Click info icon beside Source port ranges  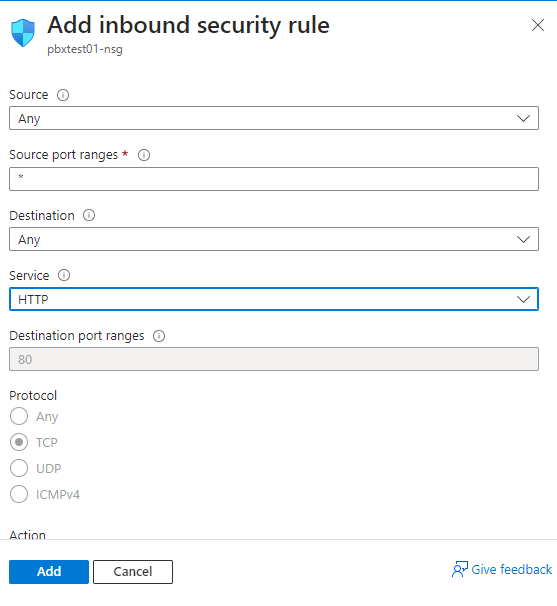[x=144, y=155]
